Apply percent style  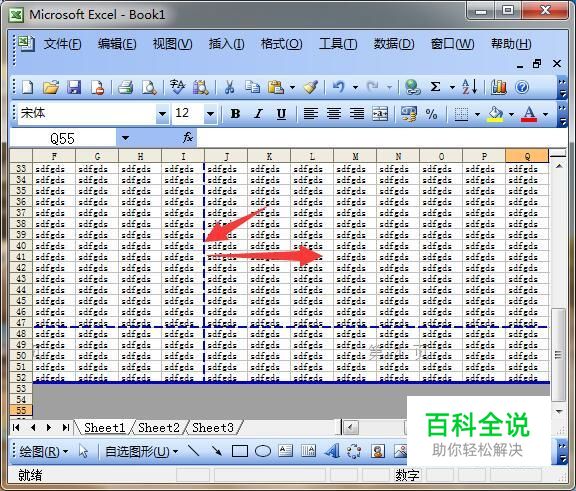point(432,114)
